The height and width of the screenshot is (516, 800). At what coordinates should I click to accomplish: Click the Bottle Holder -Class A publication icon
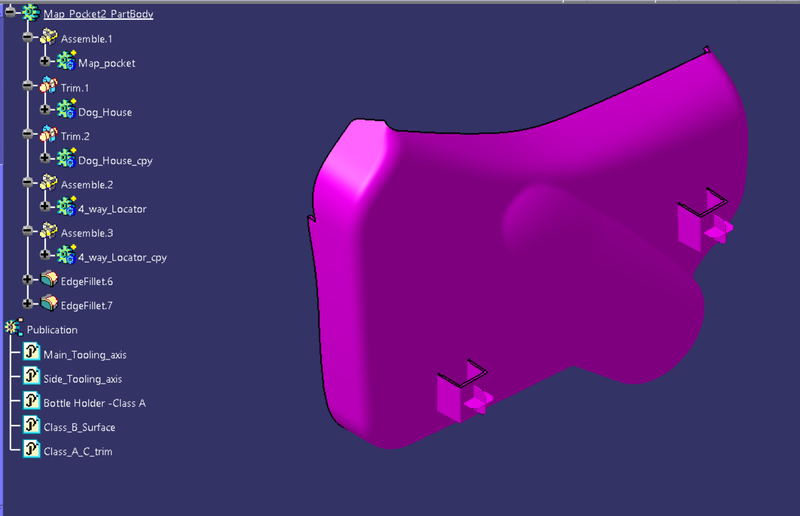pos(32,401)
